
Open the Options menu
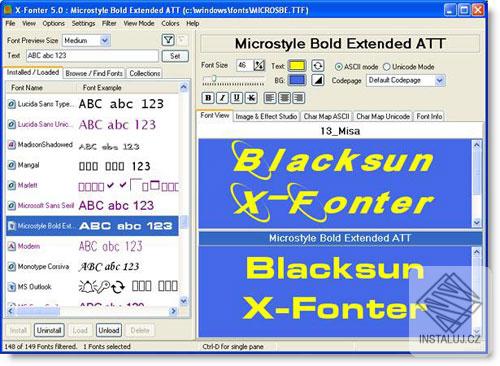click(x=53, y=23)
